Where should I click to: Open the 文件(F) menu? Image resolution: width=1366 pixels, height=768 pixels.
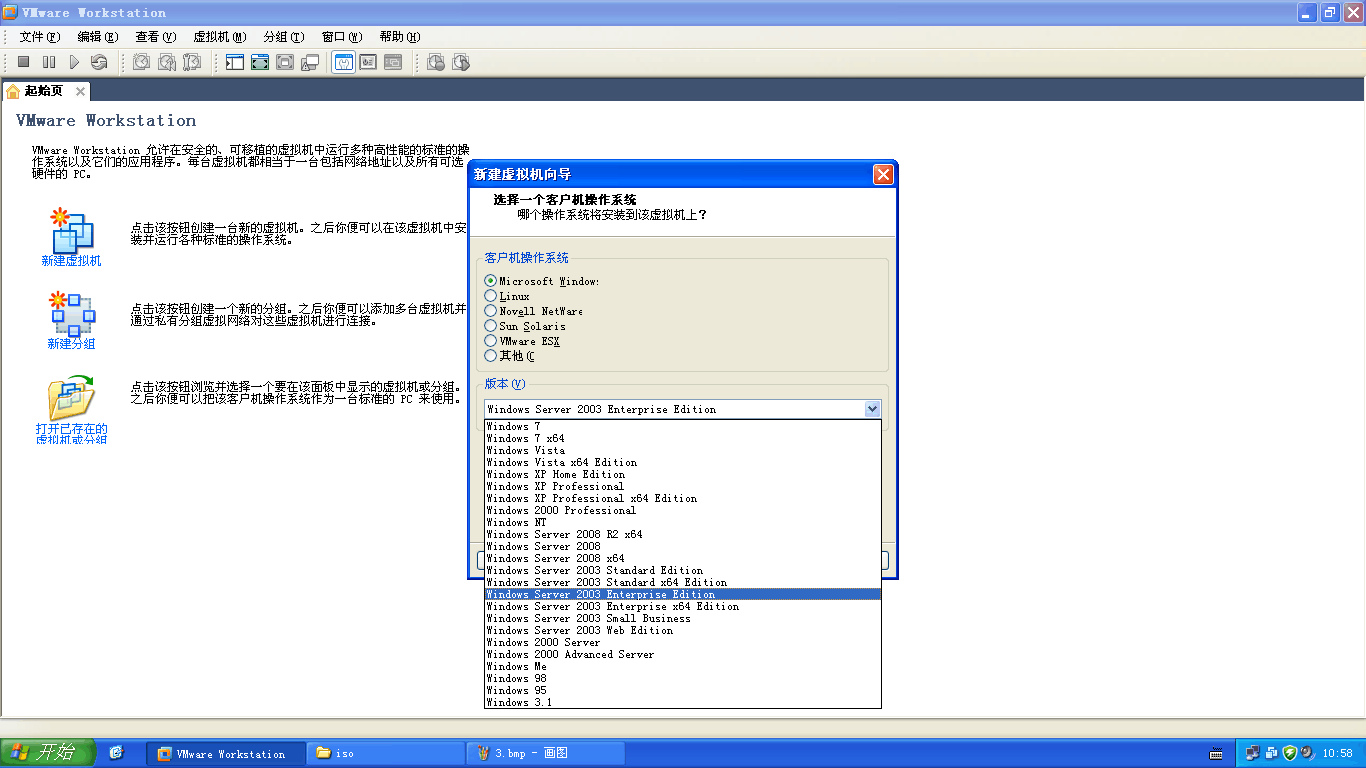(40, 37)
